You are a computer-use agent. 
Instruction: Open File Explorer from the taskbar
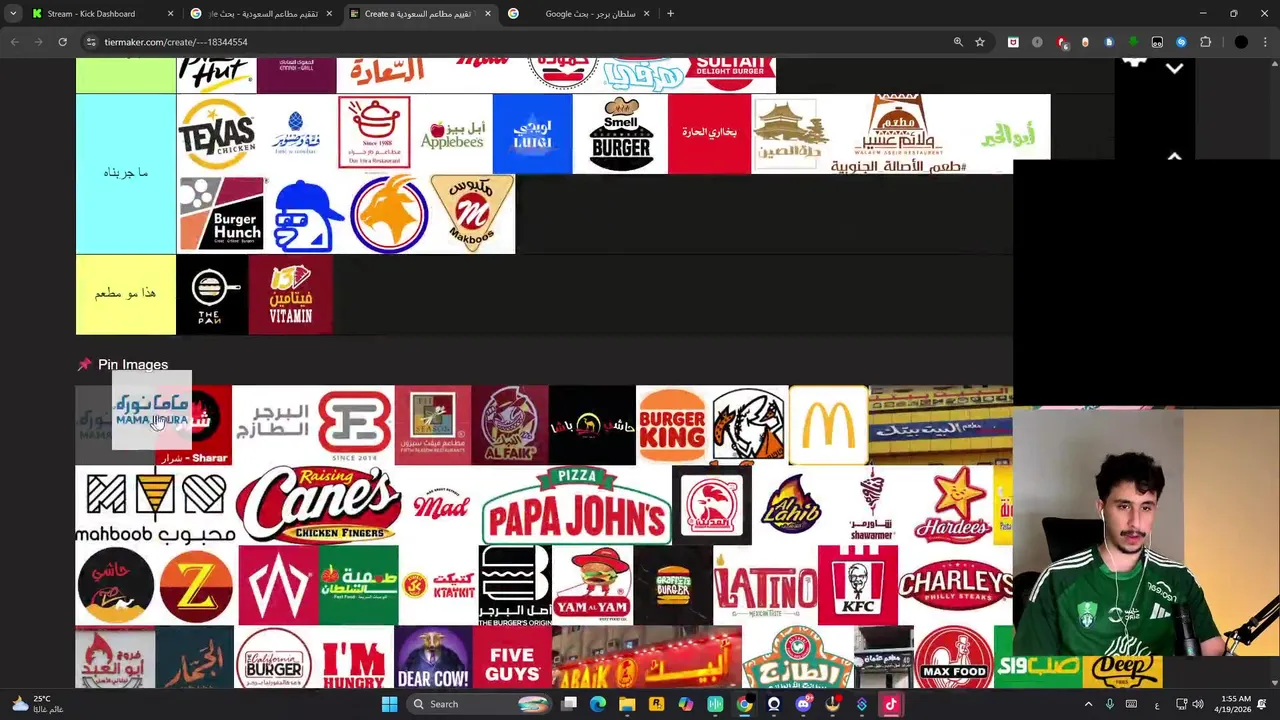[627, 704]
